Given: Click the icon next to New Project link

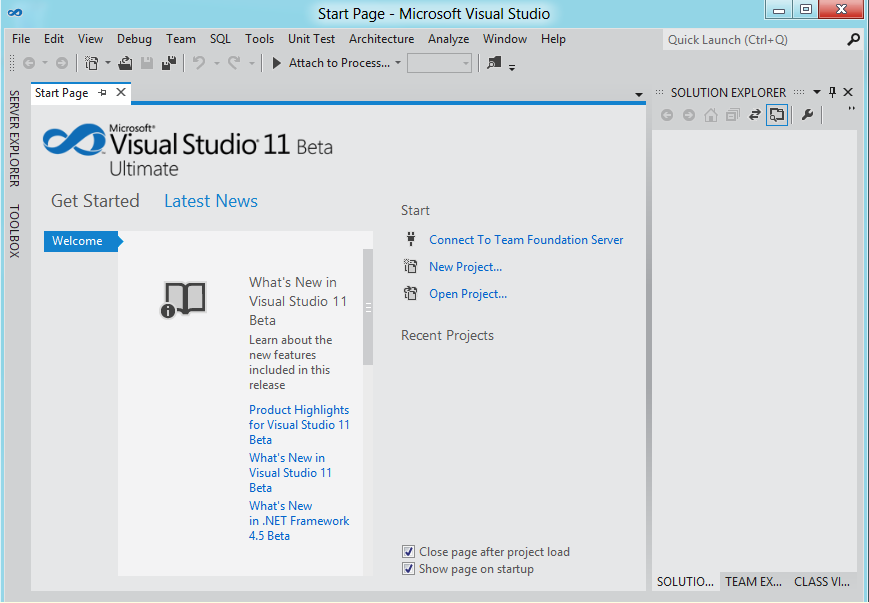Looking at the screenshot, I should (x=411, y=267).
